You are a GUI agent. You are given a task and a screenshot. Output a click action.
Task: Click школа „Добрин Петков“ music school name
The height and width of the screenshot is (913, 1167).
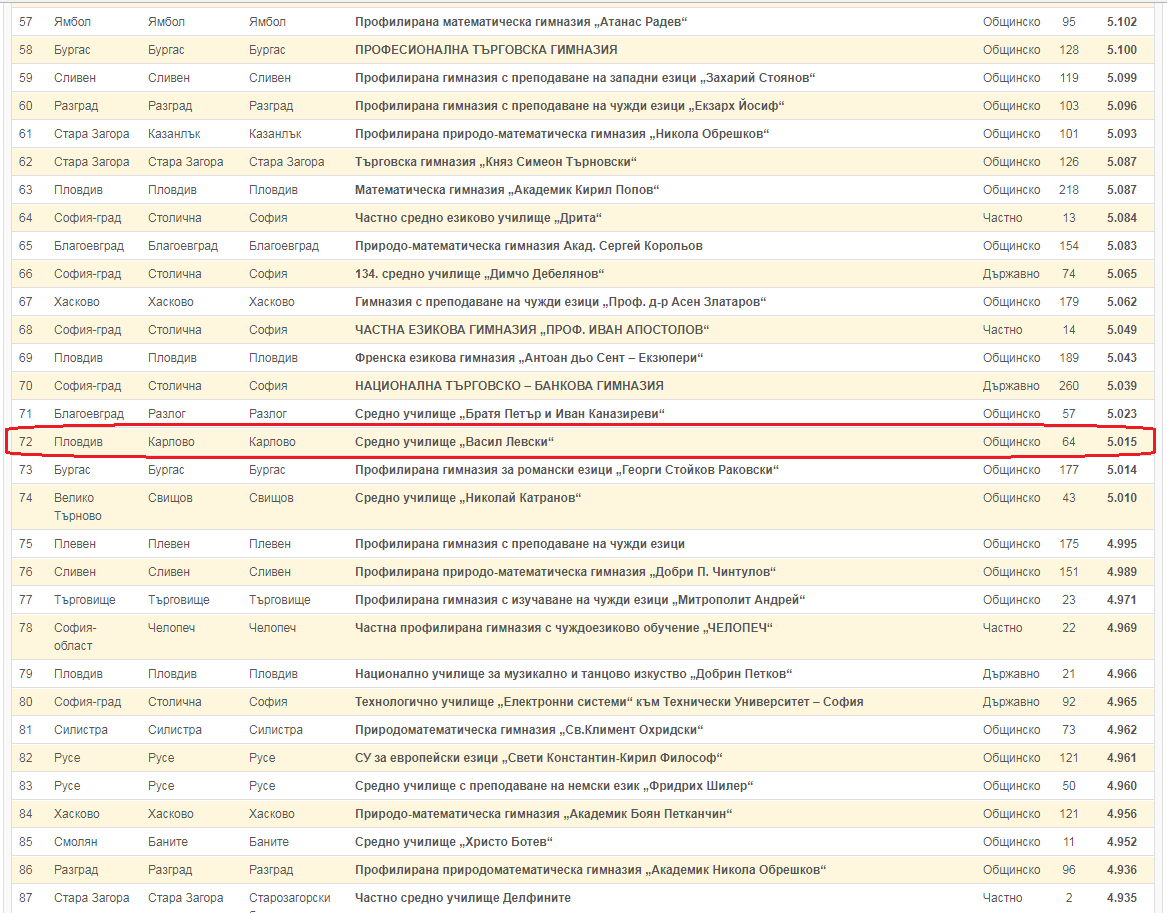[x=574, y=674]
